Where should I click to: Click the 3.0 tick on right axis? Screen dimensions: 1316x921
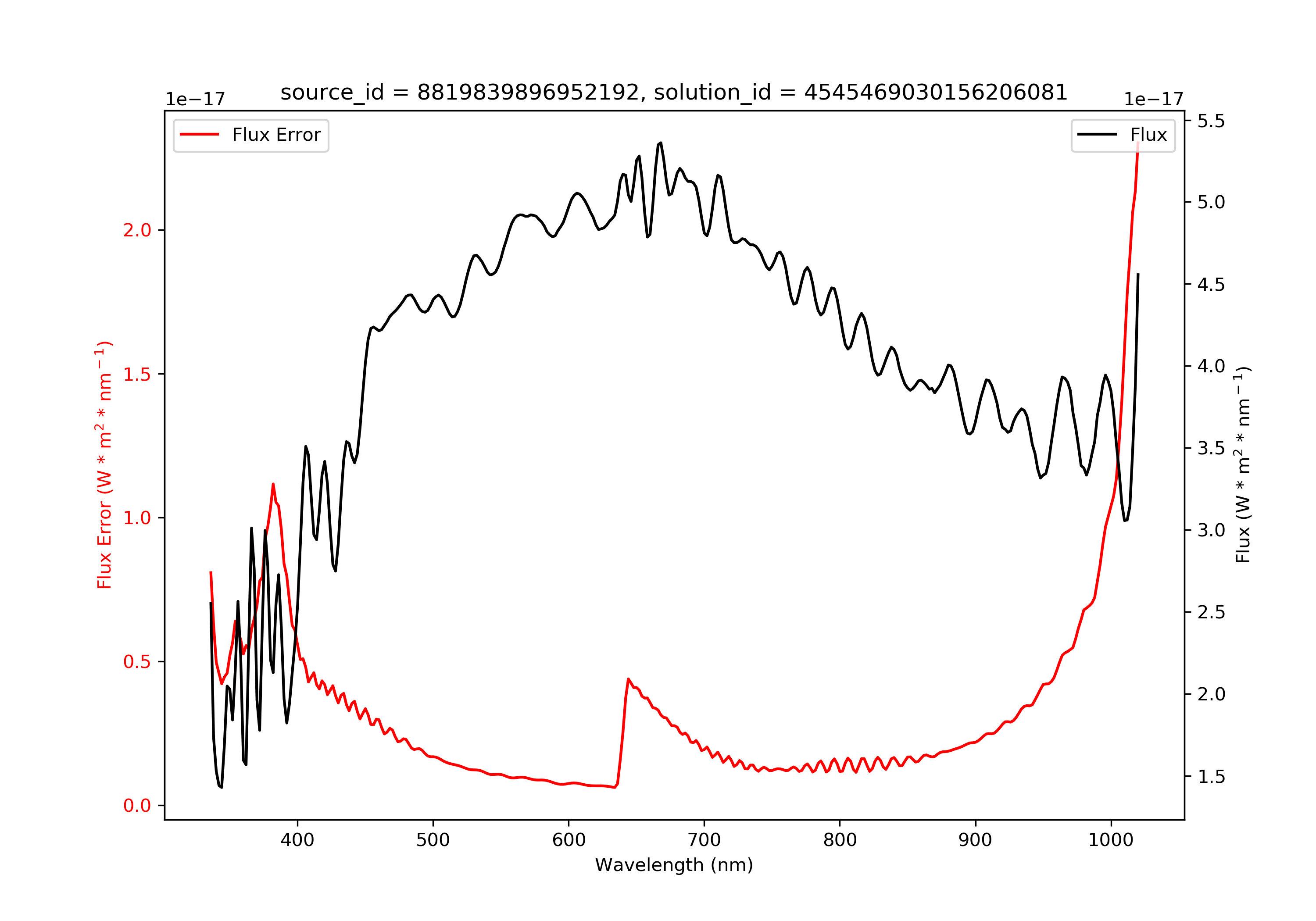pyautogui.click(x=1211, y=530)
